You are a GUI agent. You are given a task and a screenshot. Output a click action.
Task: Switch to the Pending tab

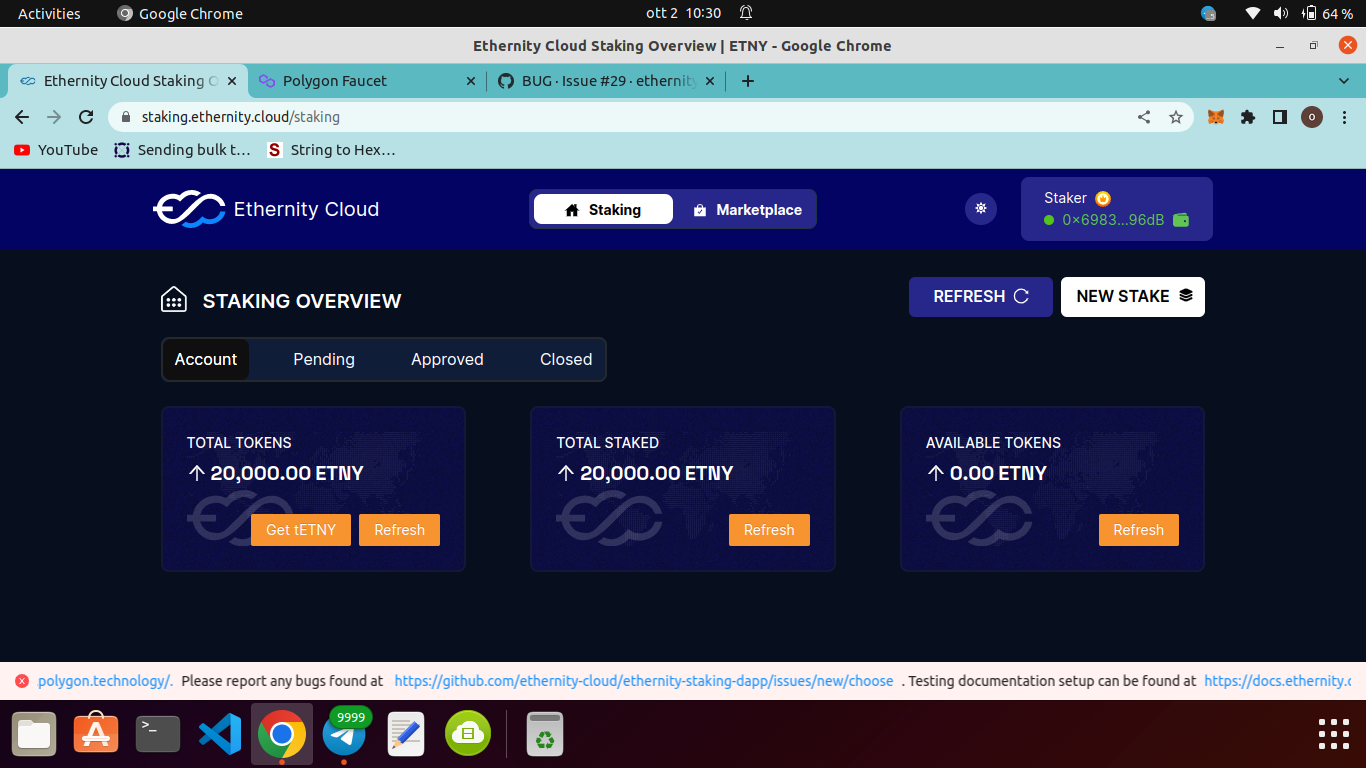coord(323,359)
